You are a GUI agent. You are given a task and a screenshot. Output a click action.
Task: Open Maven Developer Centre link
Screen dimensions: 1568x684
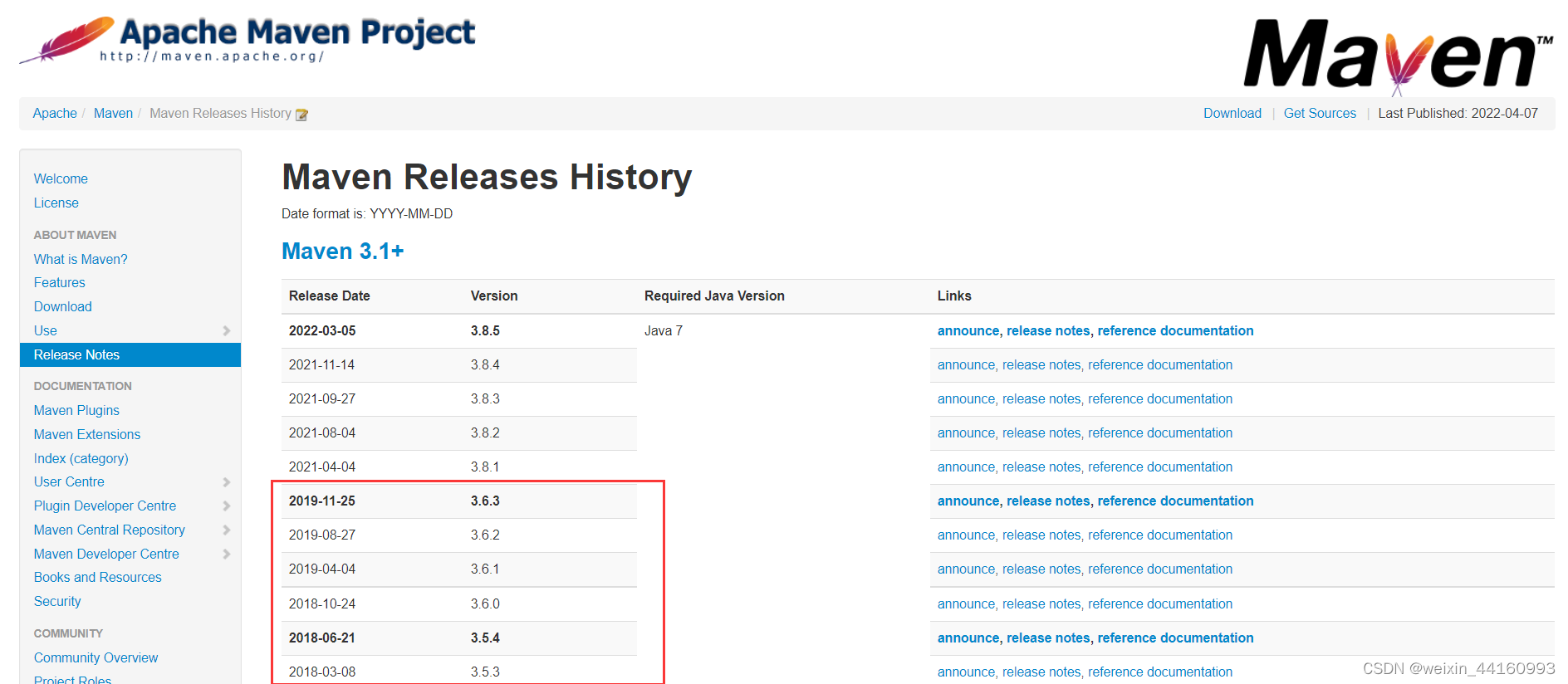point(106,554)
